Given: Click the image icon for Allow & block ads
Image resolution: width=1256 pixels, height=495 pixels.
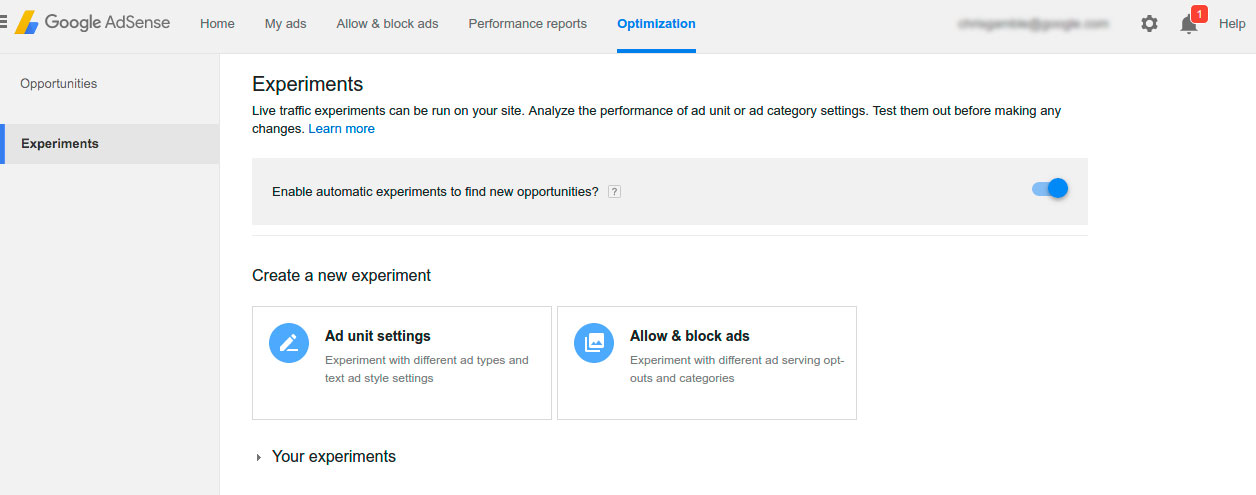Looking at the screenshot, I should tap(594, 343).
